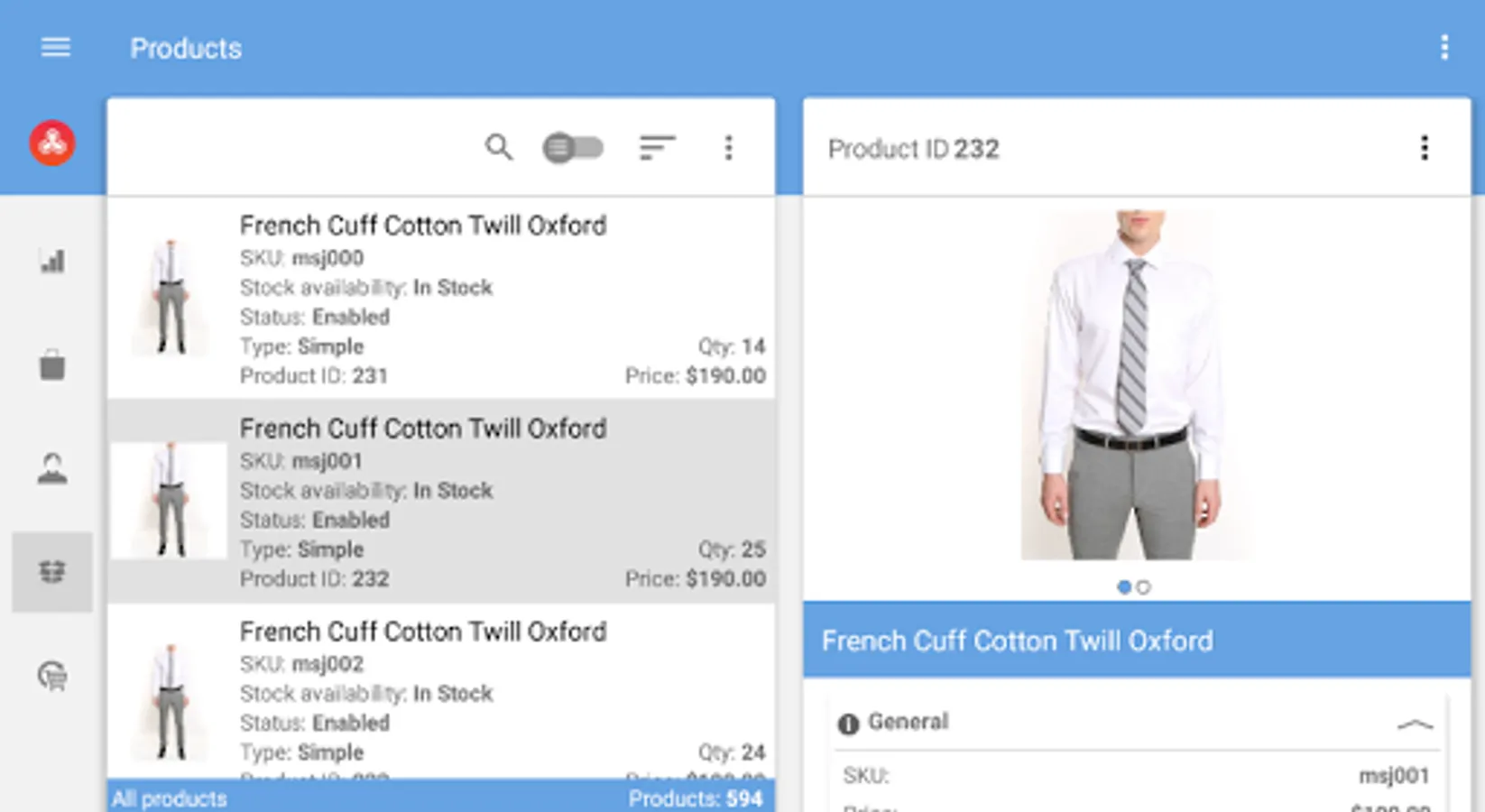Click the 'Qty: 14' value
Screen dimensions: 1485x812
click(x=732, y=346)
